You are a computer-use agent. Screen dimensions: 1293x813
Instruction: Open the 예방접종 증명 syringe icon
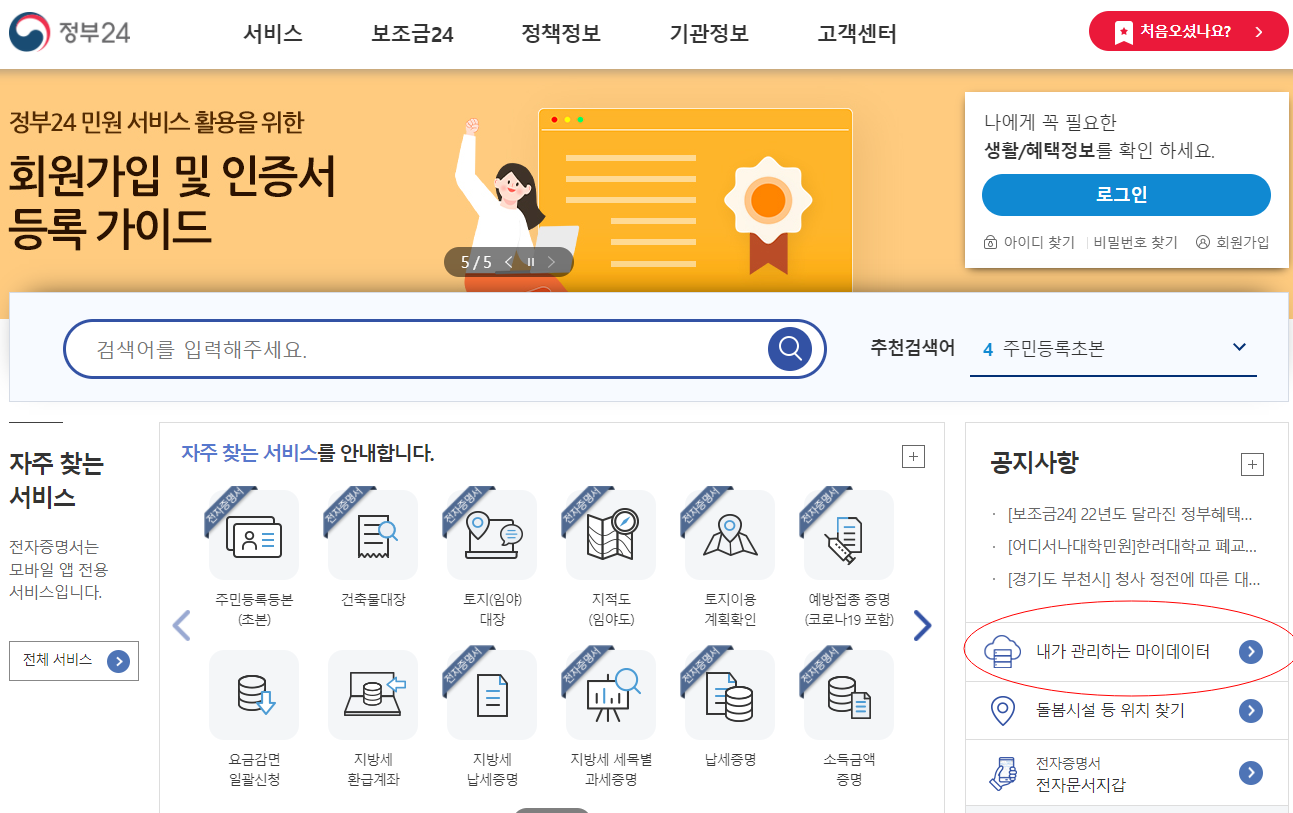pyautogui.click(x=849, y=535)
